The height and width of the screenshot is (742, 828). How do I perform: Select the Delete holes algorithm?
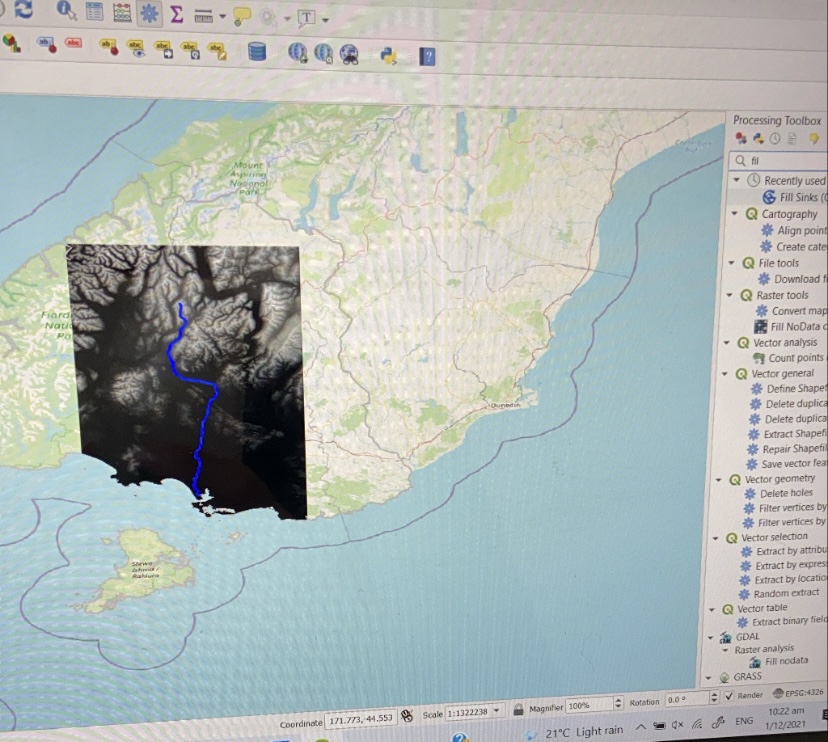(x=778, y=493)
